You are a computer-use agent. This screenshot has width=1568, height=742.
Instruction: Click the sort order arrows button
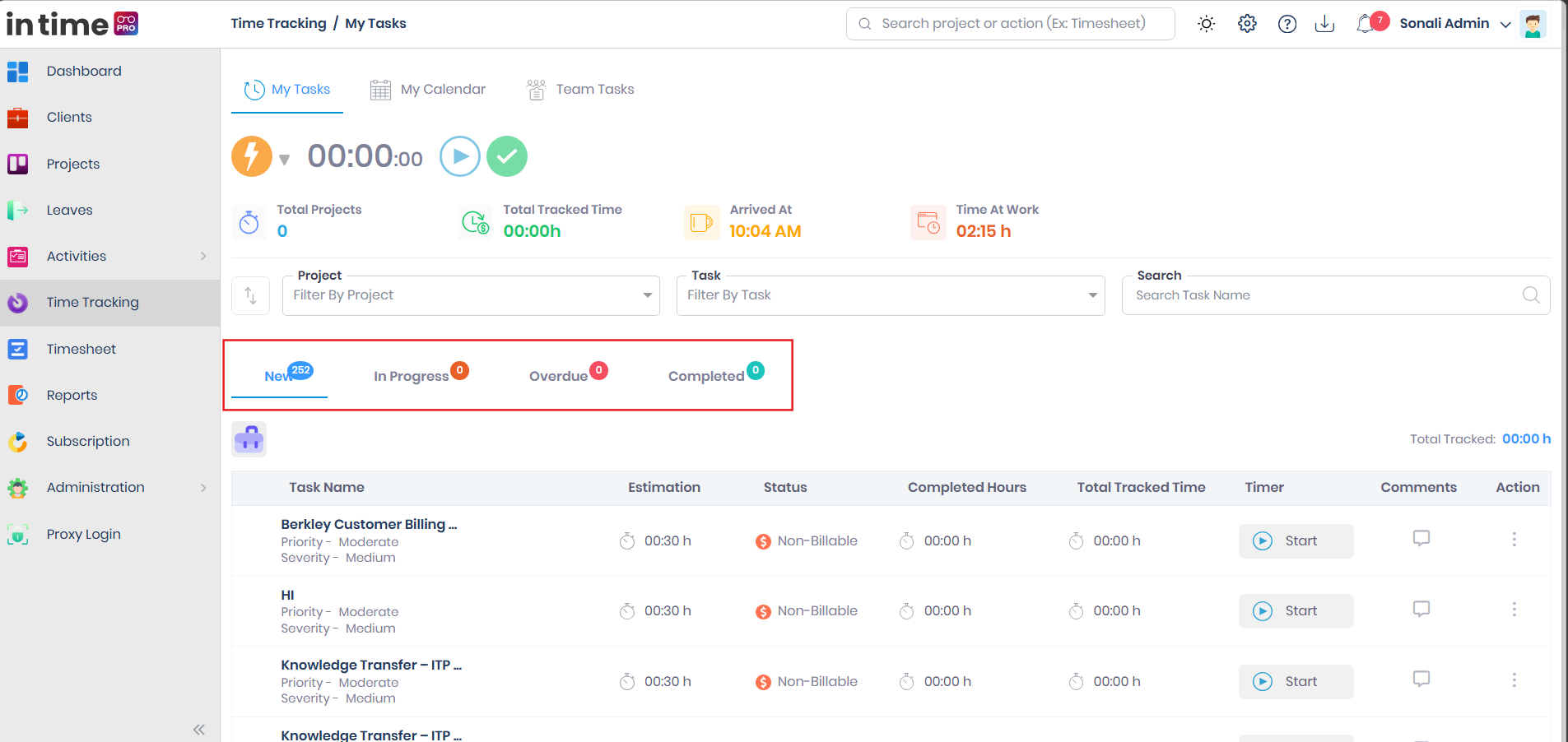coord(251,295)
